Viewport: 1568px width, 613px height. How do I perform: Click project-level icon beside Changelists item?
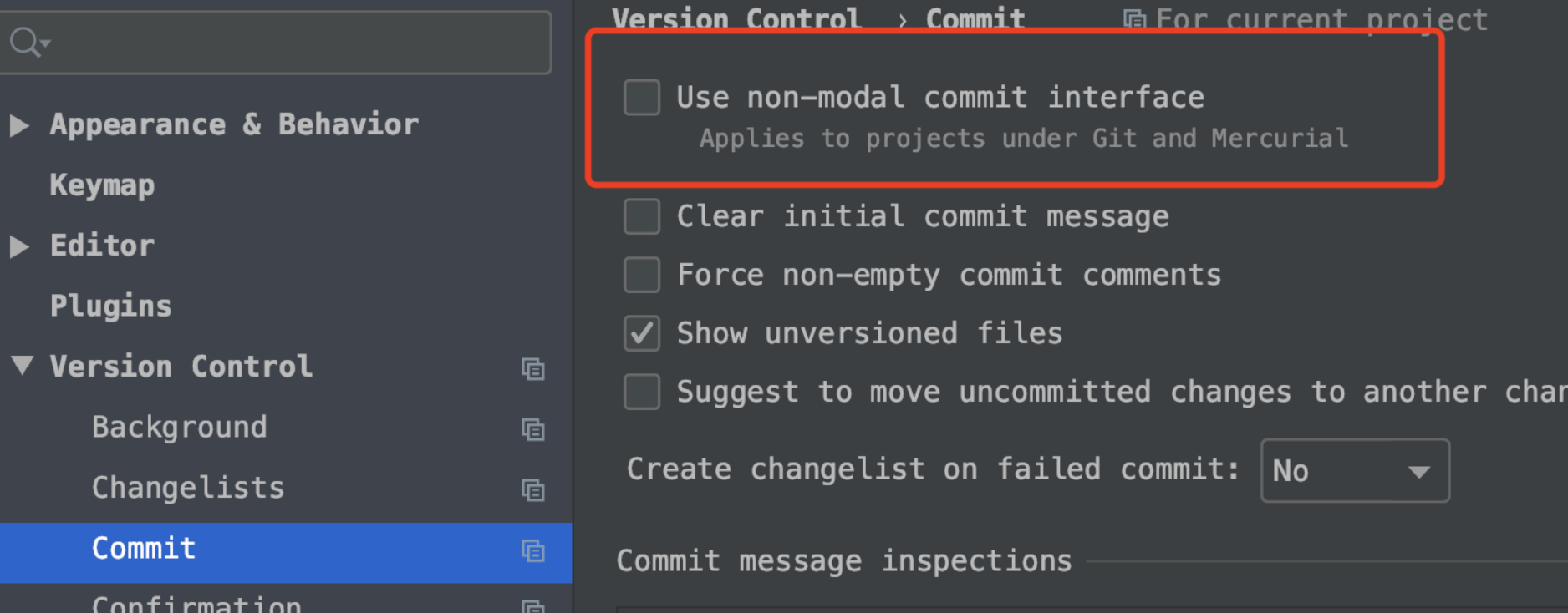click(532, 489)
